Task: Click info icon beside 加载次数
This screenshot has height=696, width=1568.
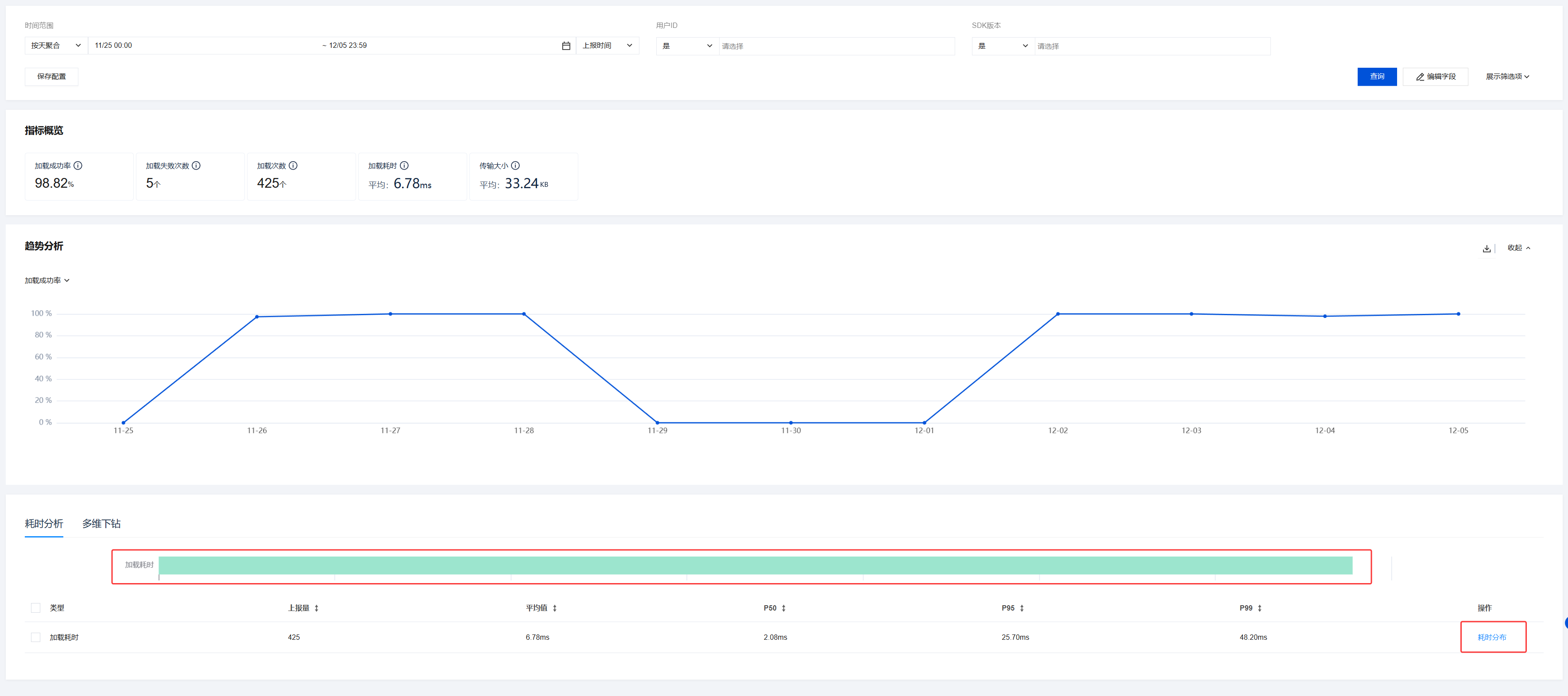Action: click(293, 166)
